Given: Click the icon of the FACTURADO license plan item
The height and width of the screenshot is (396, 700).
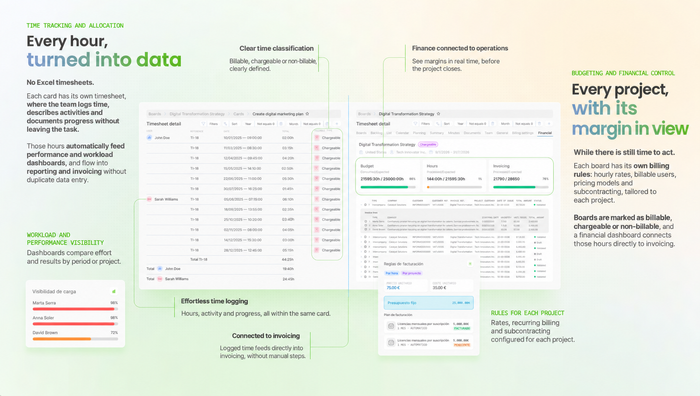Looking at the screenshot, I should point(391,326).
